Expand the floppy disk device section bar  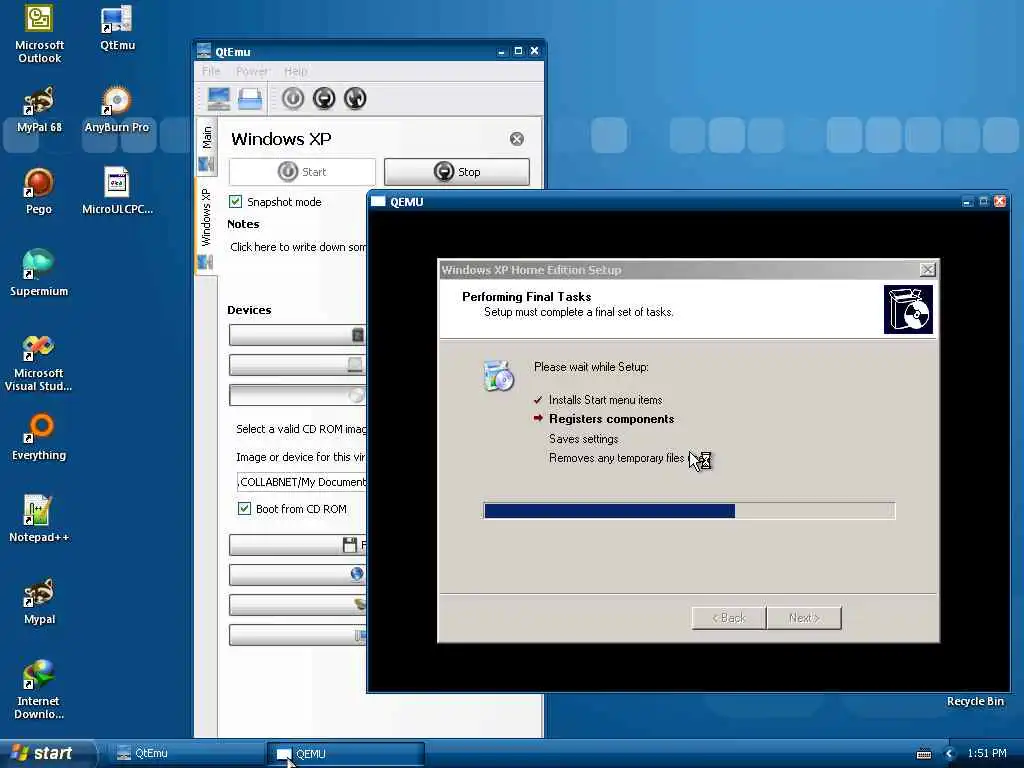(297, 545)
